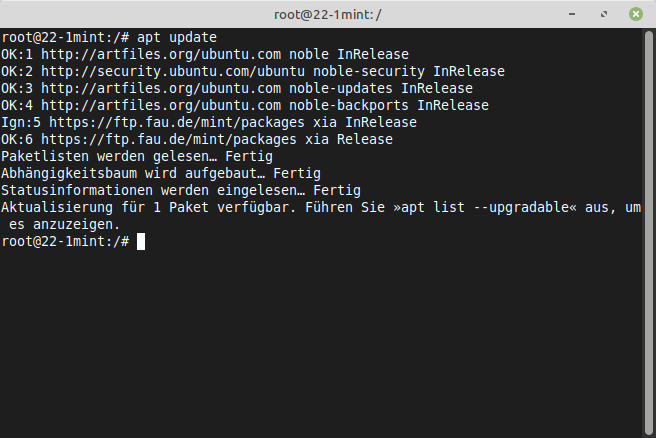Click the block cursor at the prompt
This screenshot has height=438, width=656.
(x=141, y=242)
